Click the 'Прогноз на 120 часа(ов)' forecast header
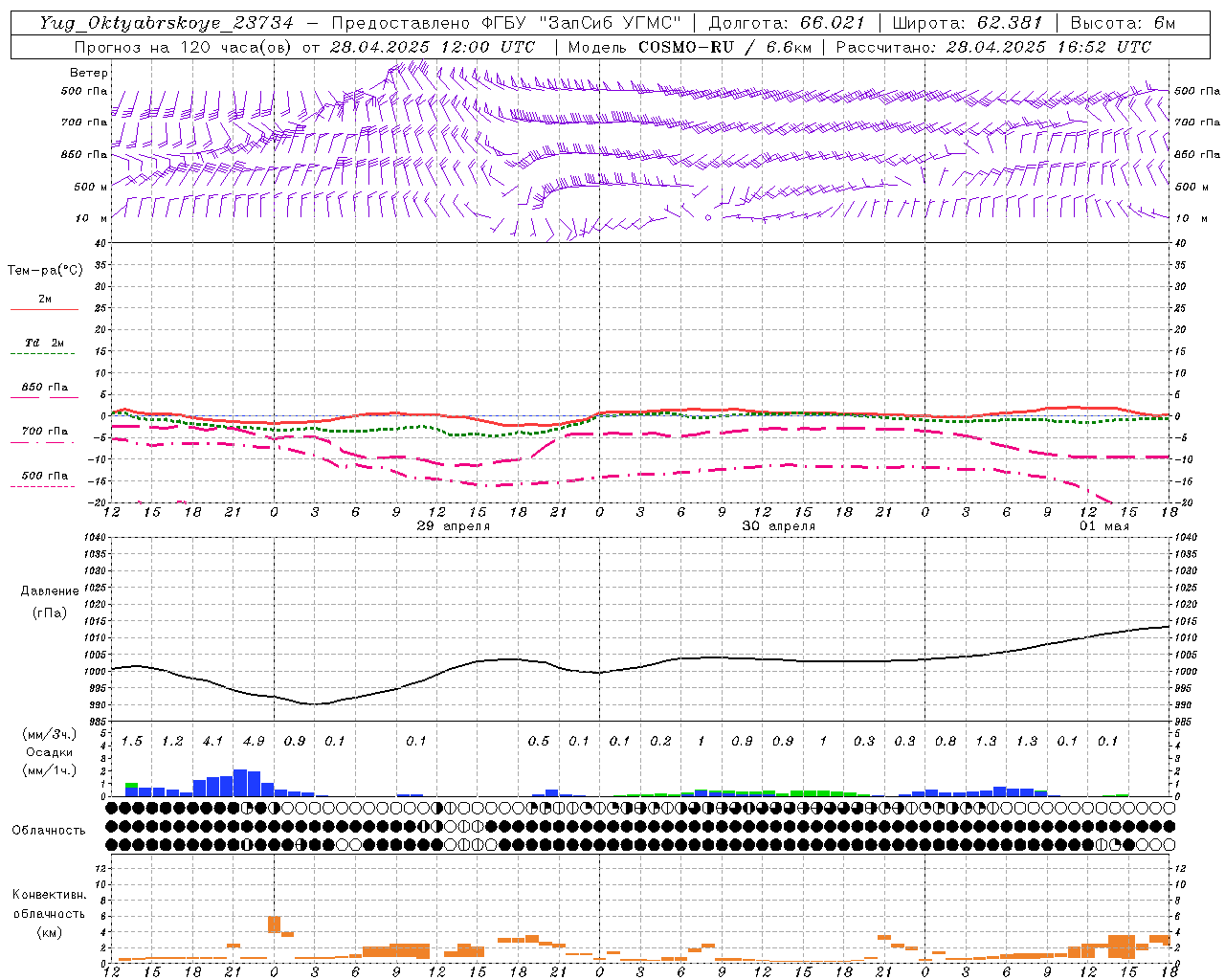Screen dimensions: 1225x980 (x=185, y=47)
